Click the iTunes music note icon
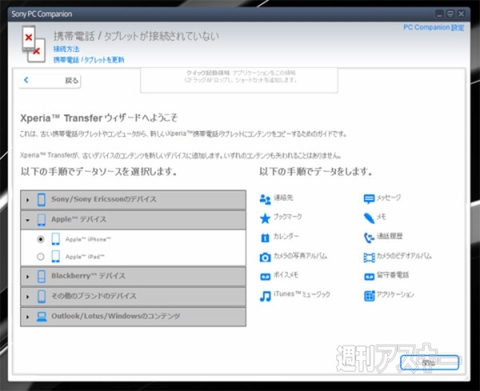Viewport: 480px width, 391px height. pos(265,296)
